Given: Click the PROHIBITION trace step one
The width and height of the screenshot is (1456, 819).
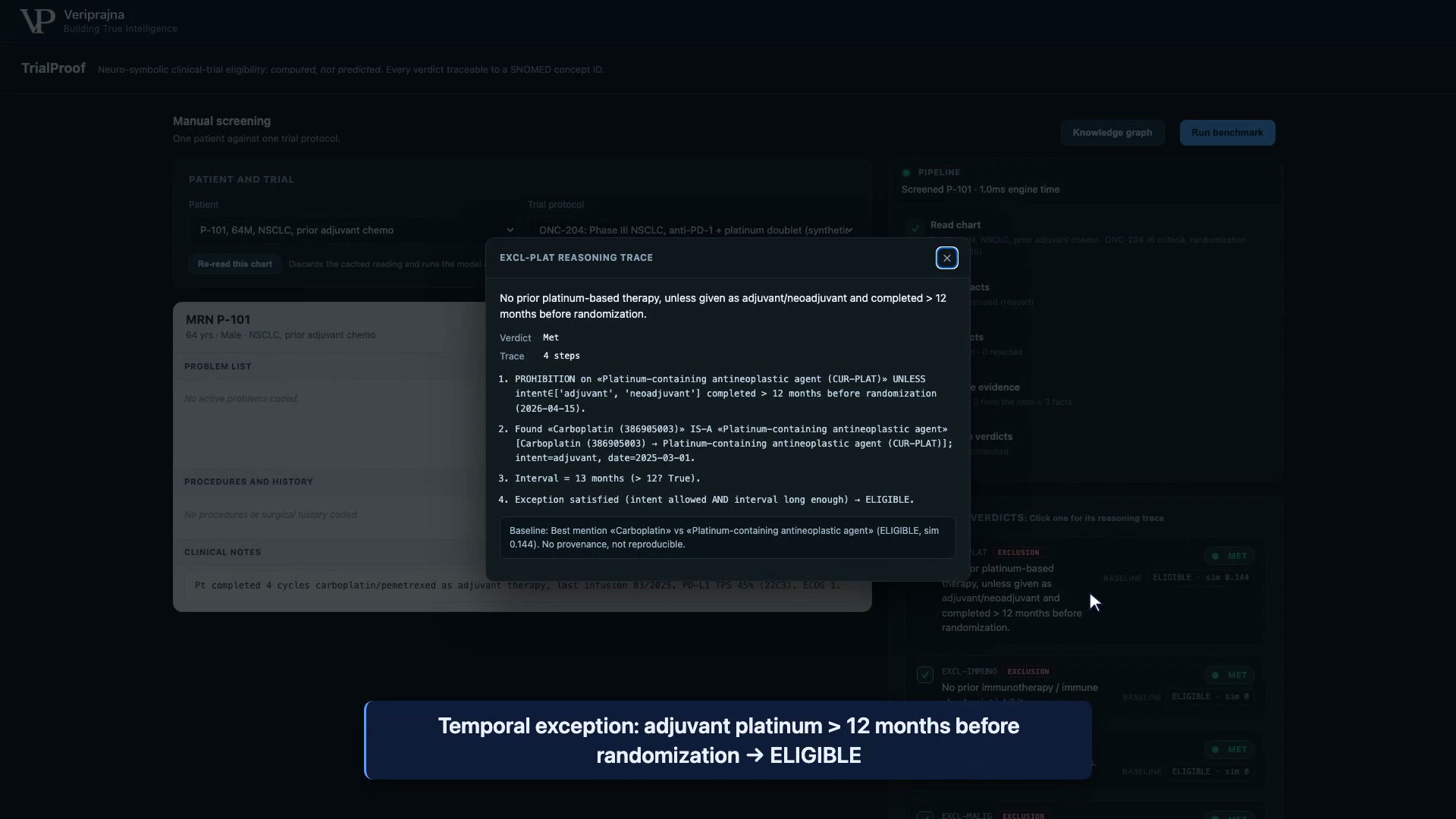Looking at the screenshot, I should point(726,394).
